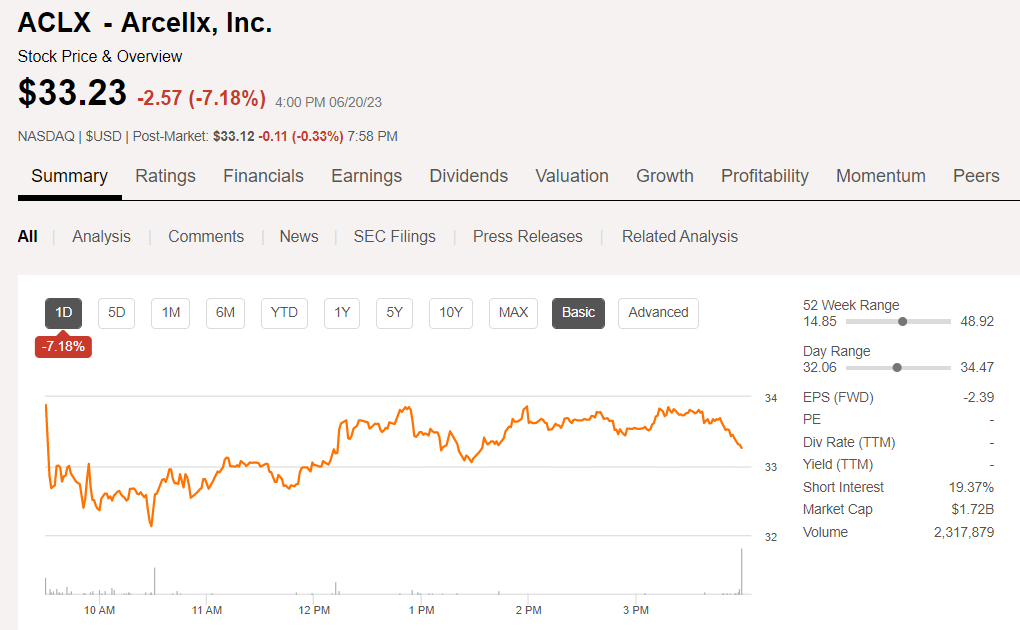The width and height of the screenshot is (1020, 630).
Task: Go to the Valuation tab
Action: 572,176
